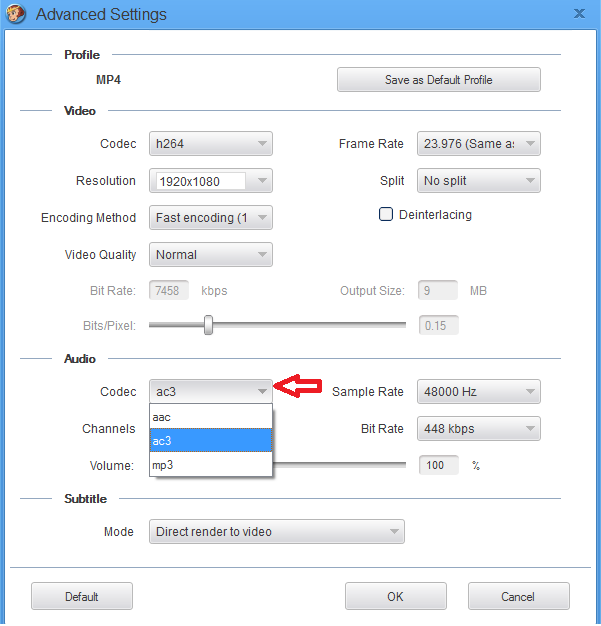This screenshot has width=601, height=626.
Task: Open the Split dropdown showing No split
Action: pyautogui.click(x=478, y=180)
